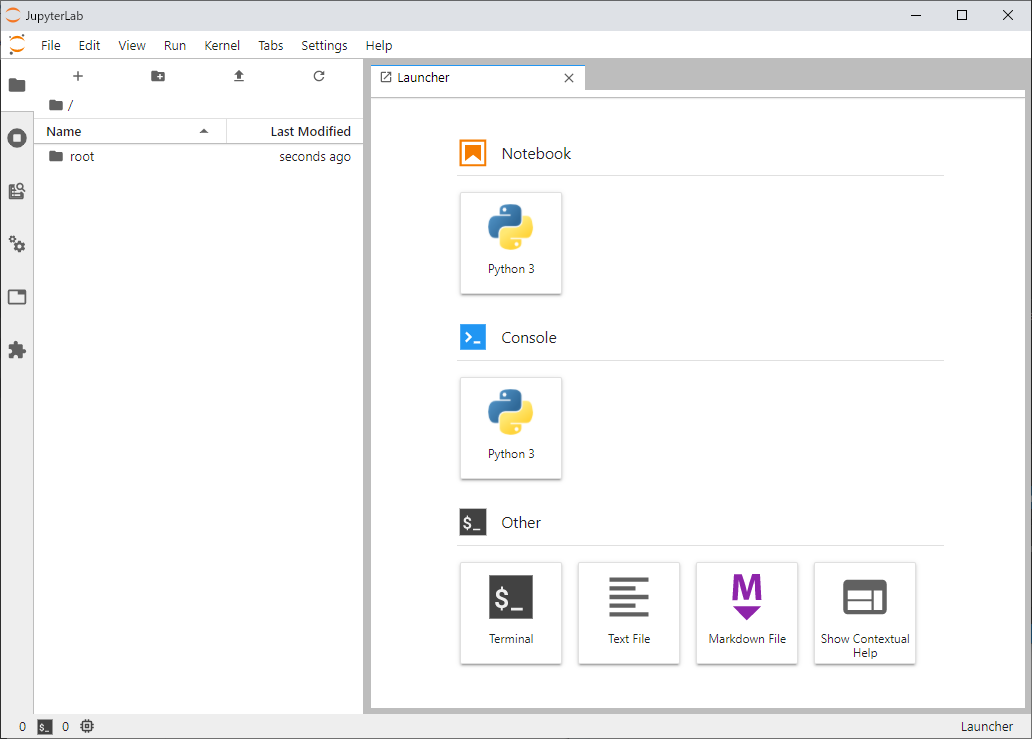The height and width of the screenshot is (739, 1032).
Task: Click the terminals indicator in the status bar
Action: point(44,726)
